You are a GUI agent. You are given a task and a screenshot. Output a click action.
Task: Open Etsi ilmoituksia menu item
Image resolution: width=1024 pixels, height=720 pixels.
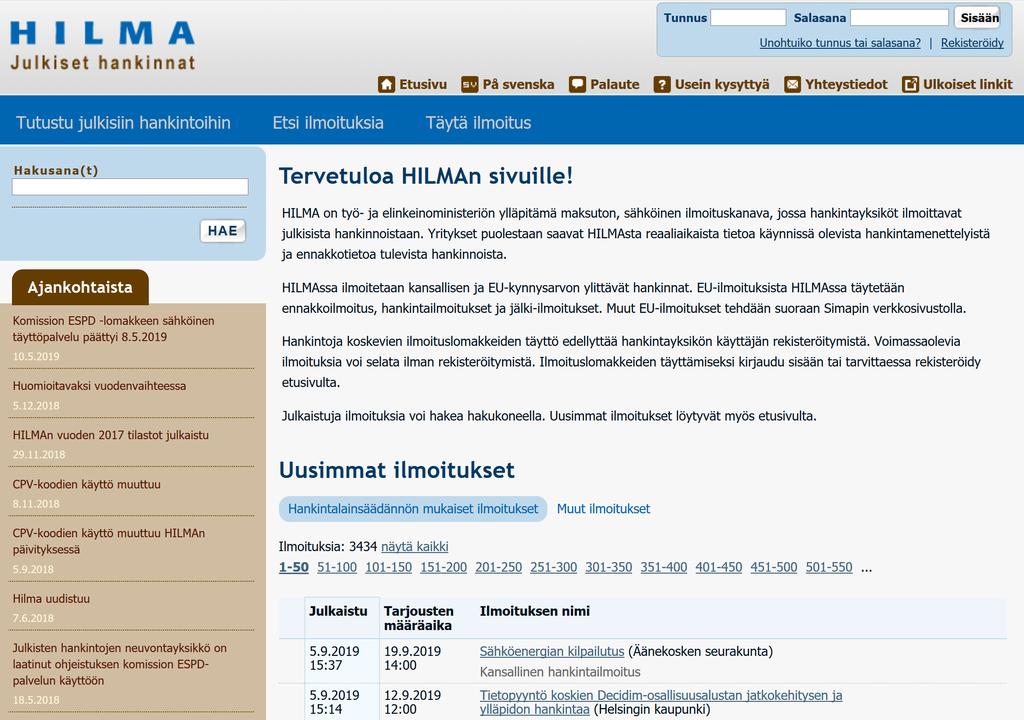328,123
